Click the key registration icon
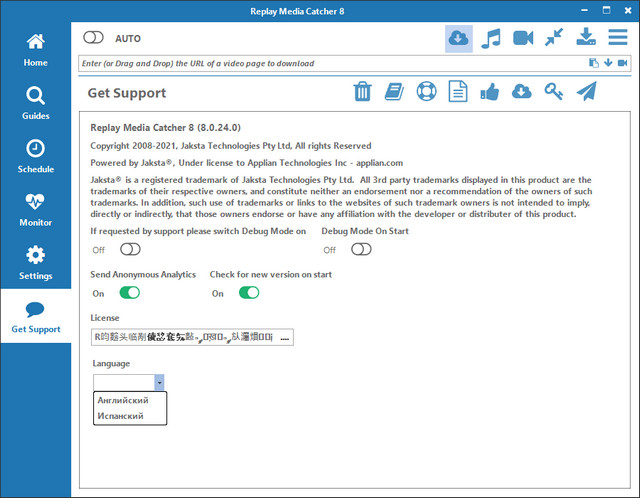This screenshot has width=640, height=498. tap(553, 92)
